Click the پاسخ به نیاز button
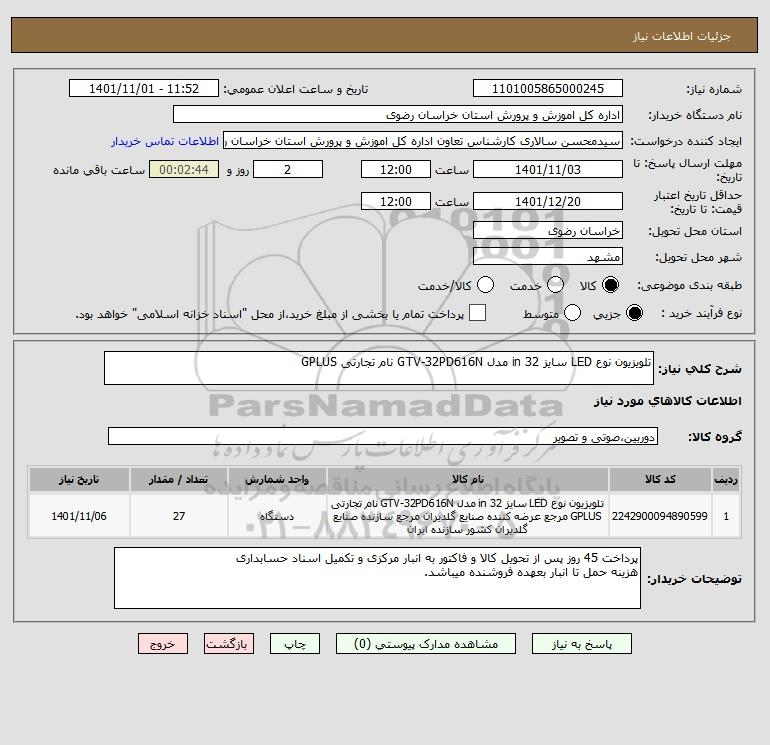Screen dimensions: 770x745 pyautogui.click(x=582, y=644)
